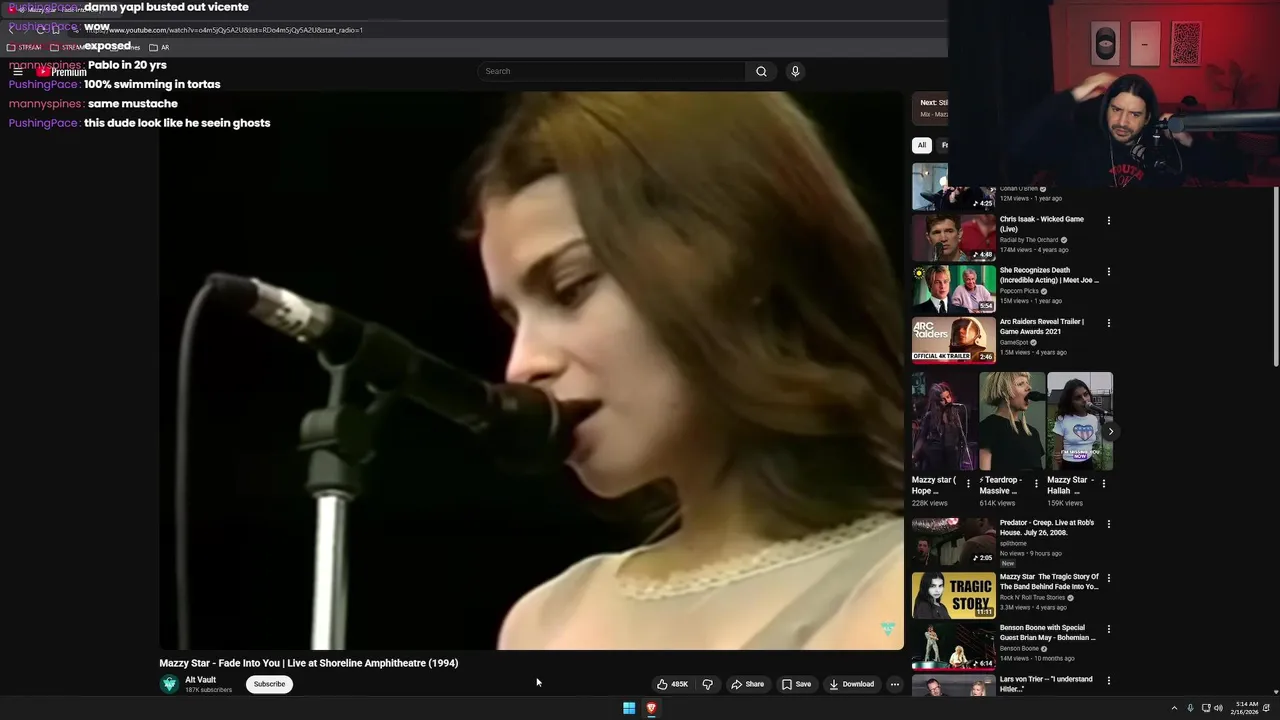
Task: Open the Radial by The Orchard channel
Action: coord(1029,240)
